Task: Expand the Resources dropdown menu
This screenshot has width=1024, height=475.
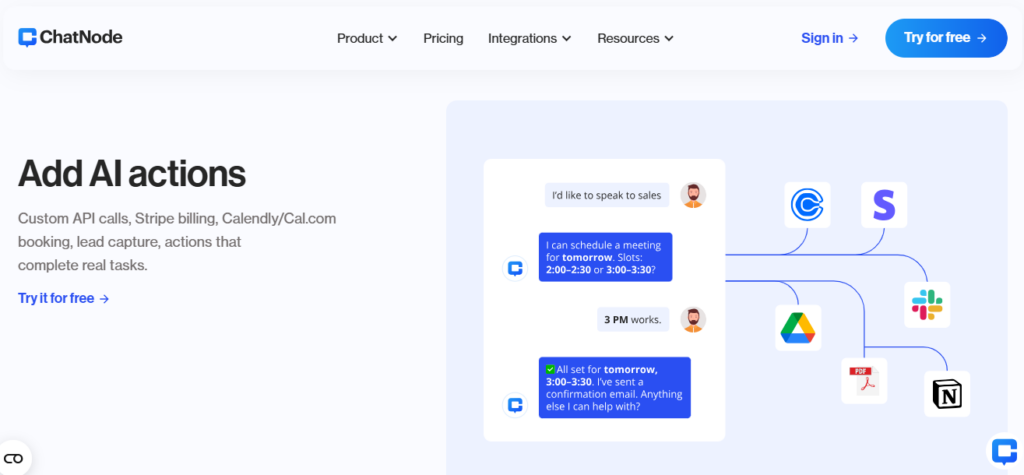Action: tap(635, 39)
